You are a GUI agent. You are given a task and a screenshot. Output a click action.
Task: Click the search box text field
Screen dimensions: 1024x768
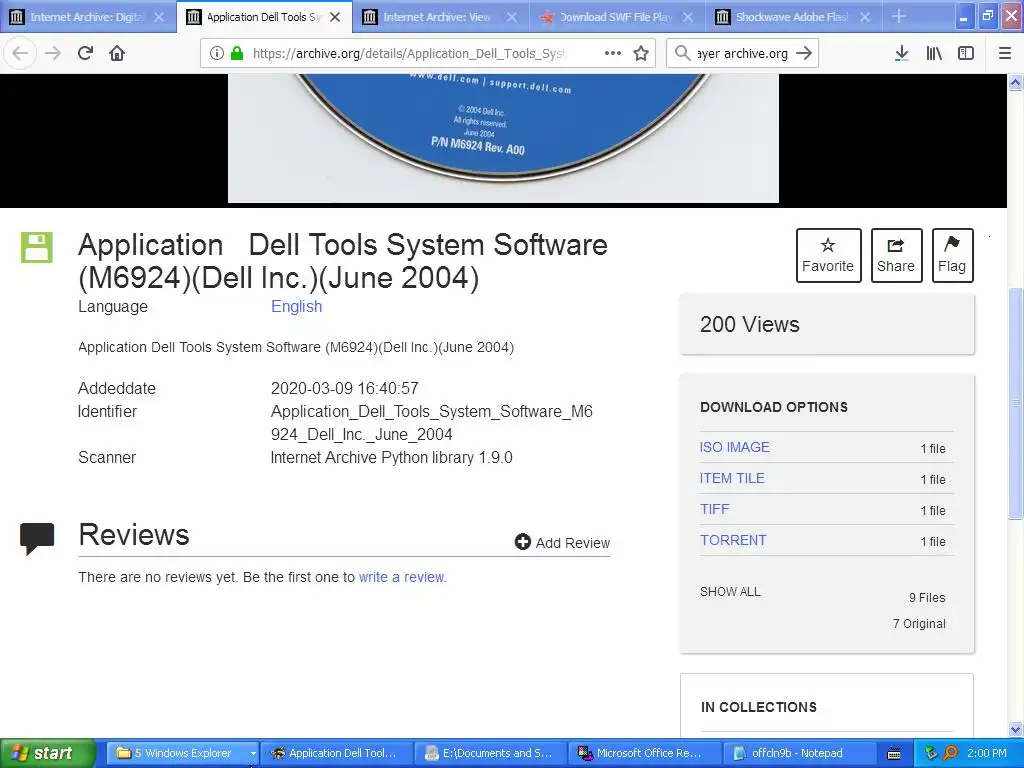[x=742, y=54]
